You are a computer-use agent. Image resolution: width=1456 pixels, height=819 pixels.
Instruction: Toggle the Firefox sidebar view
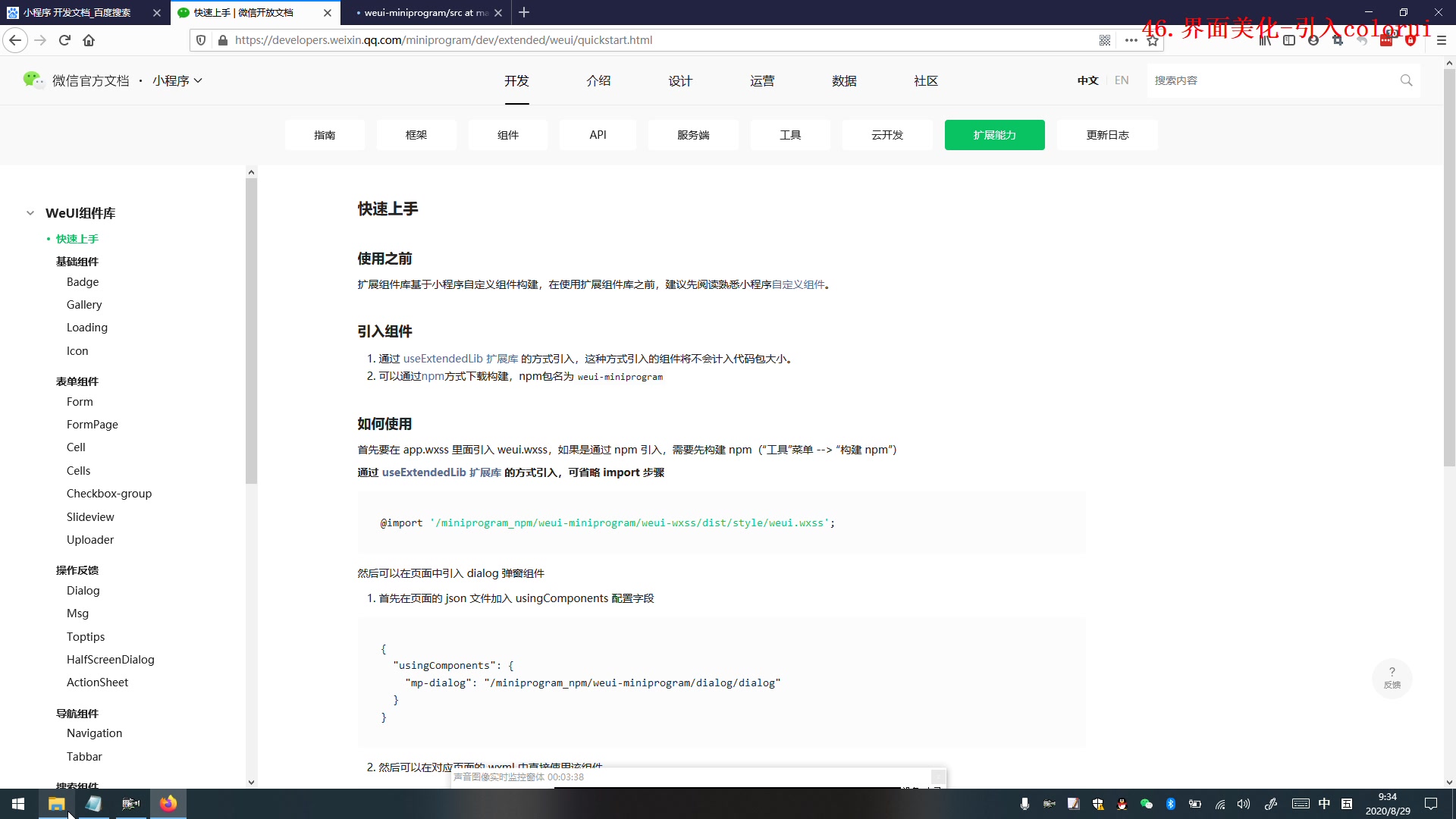click(x=1289, y=40)
